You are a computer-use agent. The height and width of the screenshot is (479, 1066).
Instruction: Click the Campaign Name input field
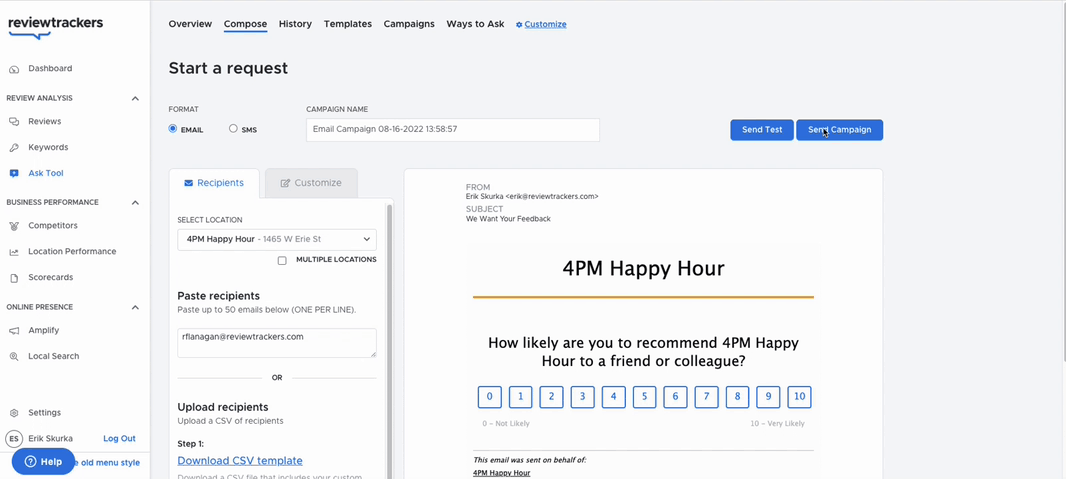[453, 130]
